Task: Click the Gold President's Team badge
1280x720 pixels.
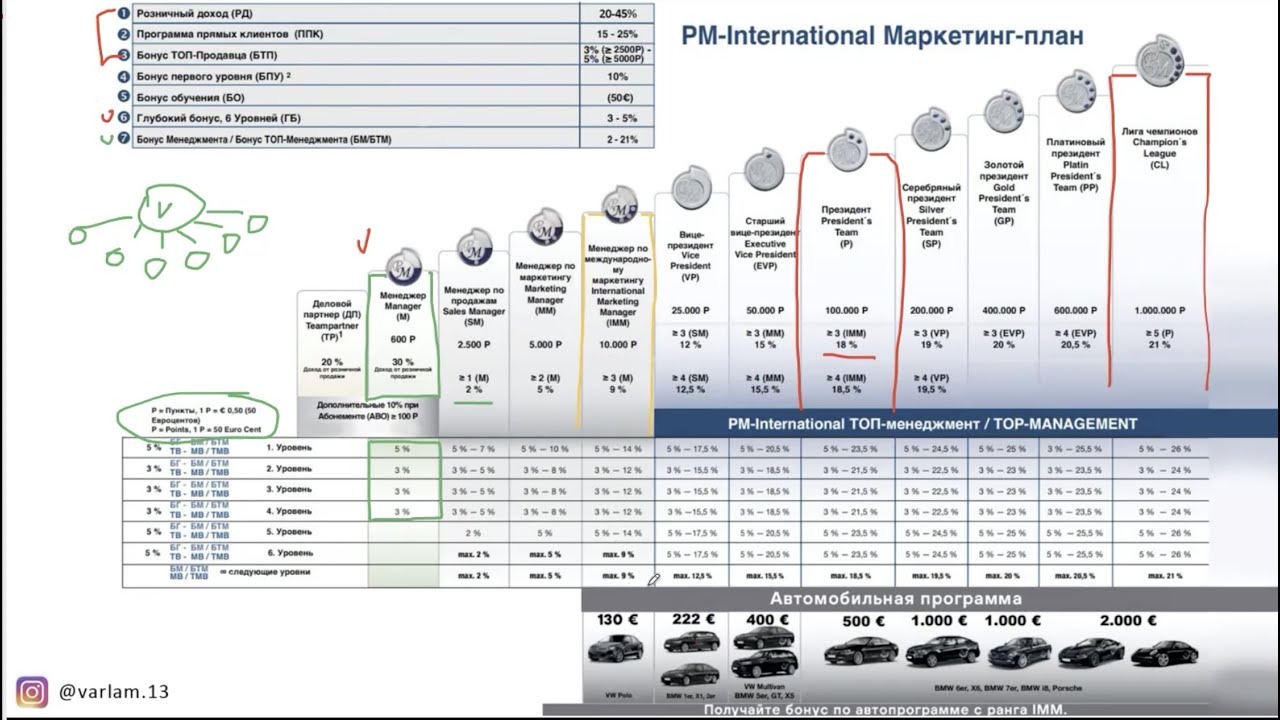Action: pyautogui.click(x=1003, y=111)
